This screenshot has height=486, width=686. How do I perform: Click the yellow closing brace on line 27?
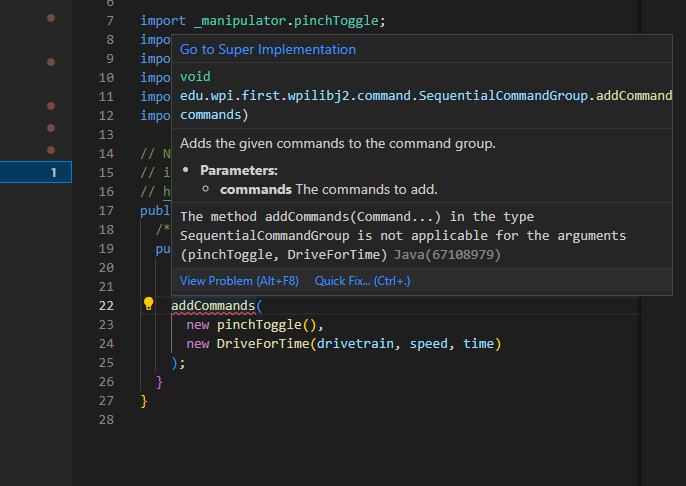click(x=144, y=401)
